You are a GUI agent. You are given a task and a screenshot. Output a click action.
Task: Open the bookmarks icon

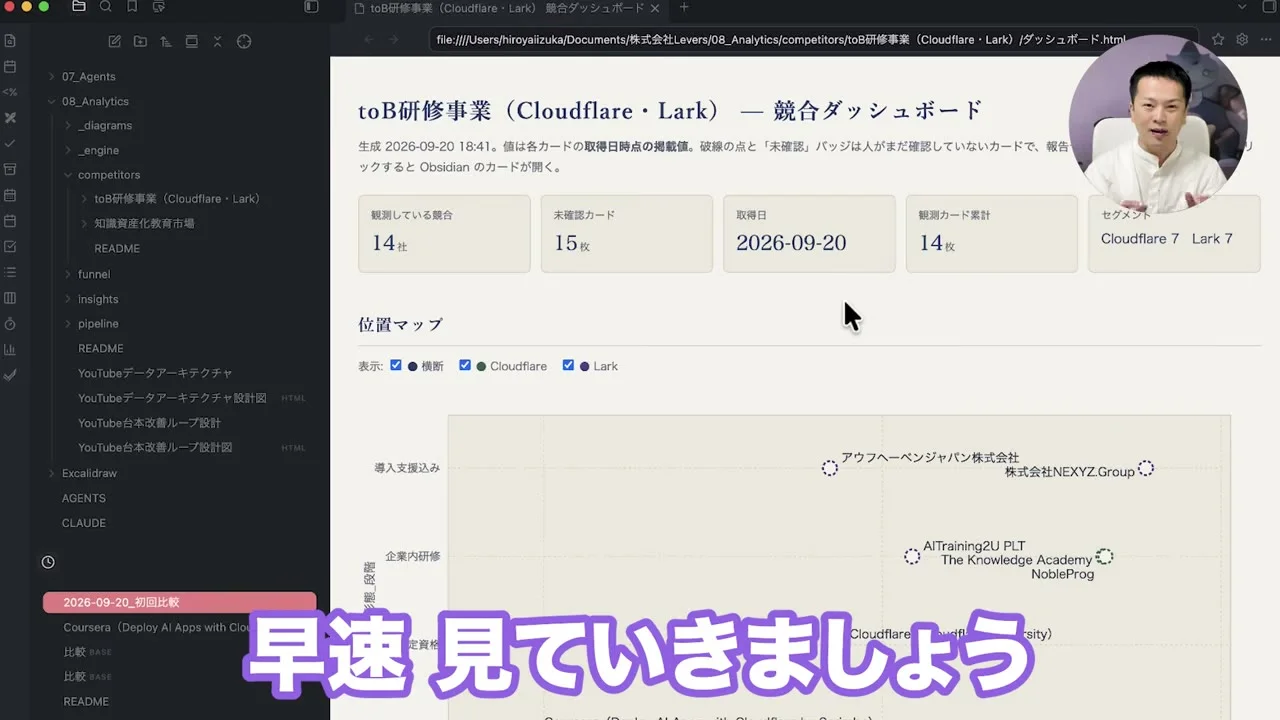132,7
